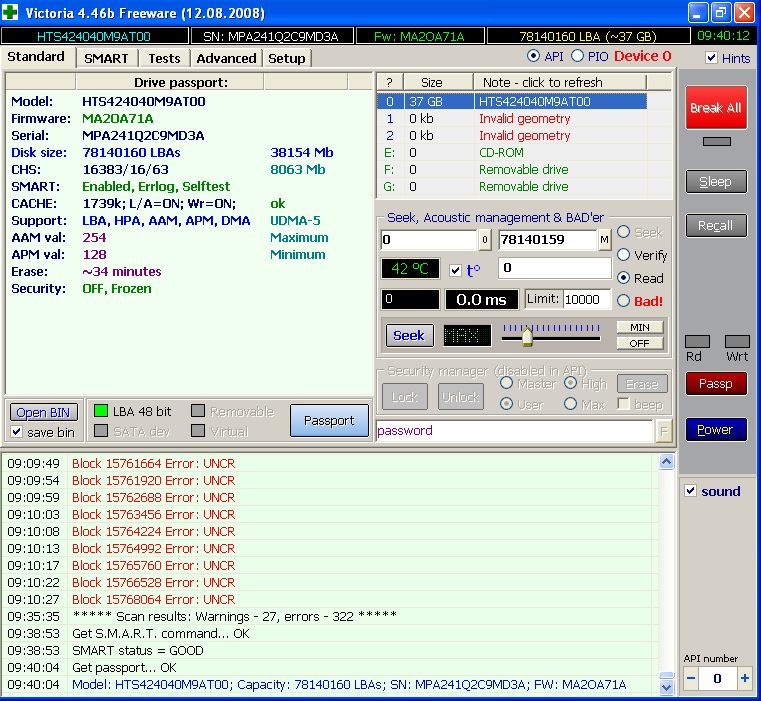Viewport: 761px width, 701px height.
Task: Click the MAX acoustic display
Action: pos(467,335)
